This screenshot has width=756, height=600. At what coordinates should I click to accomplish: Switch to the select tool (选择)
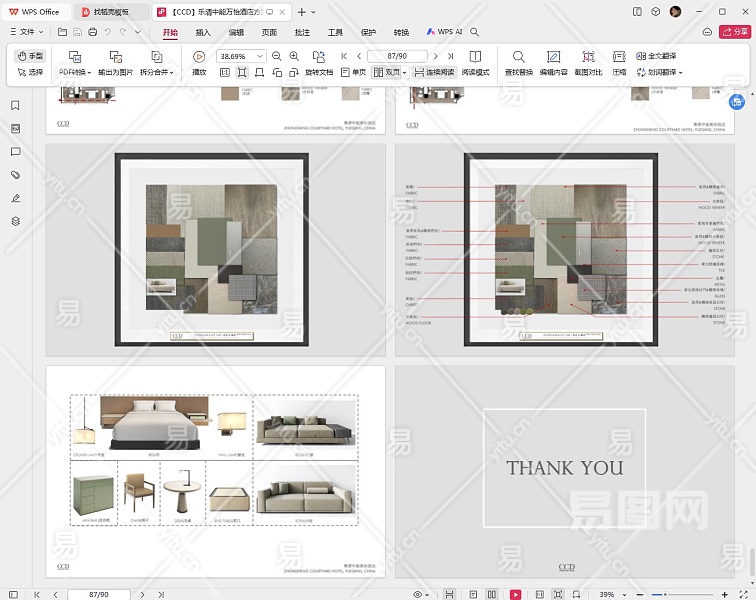pyautogui.click(x=30, y=72)
